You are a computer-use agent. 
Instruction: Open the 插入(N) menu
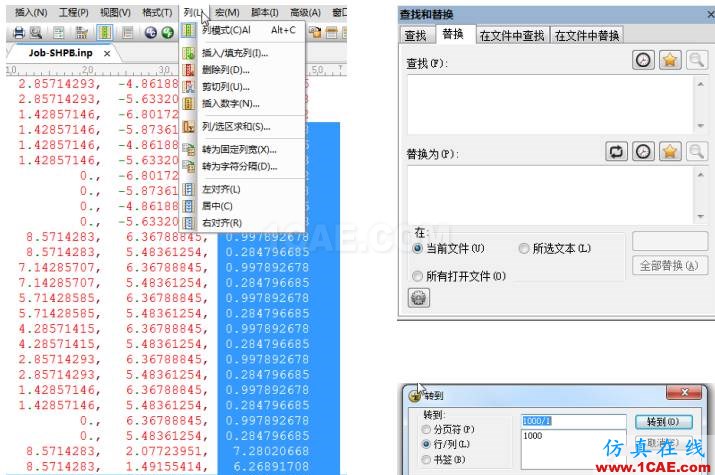(x=31, y=12)
